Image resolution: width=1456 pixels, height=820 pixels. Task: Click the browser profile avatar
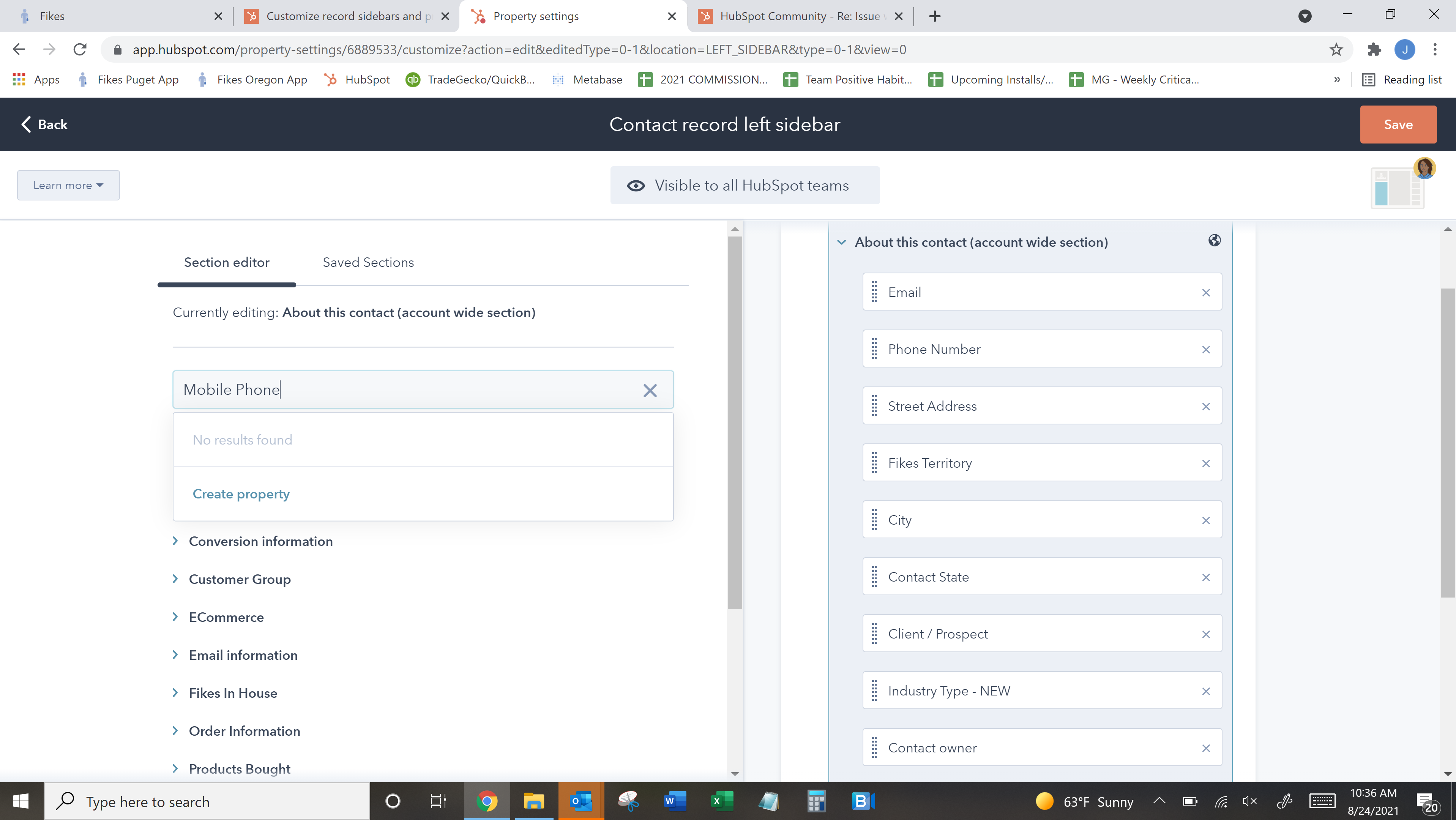click(1406, 50)
